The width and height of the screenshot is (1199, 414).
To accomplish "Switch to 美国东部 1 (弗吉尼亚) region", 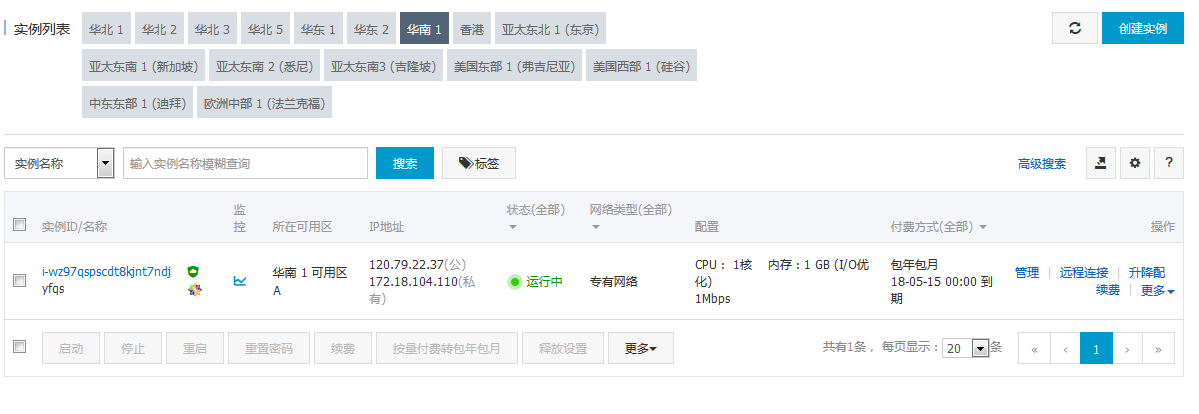I will click(515, 66).
